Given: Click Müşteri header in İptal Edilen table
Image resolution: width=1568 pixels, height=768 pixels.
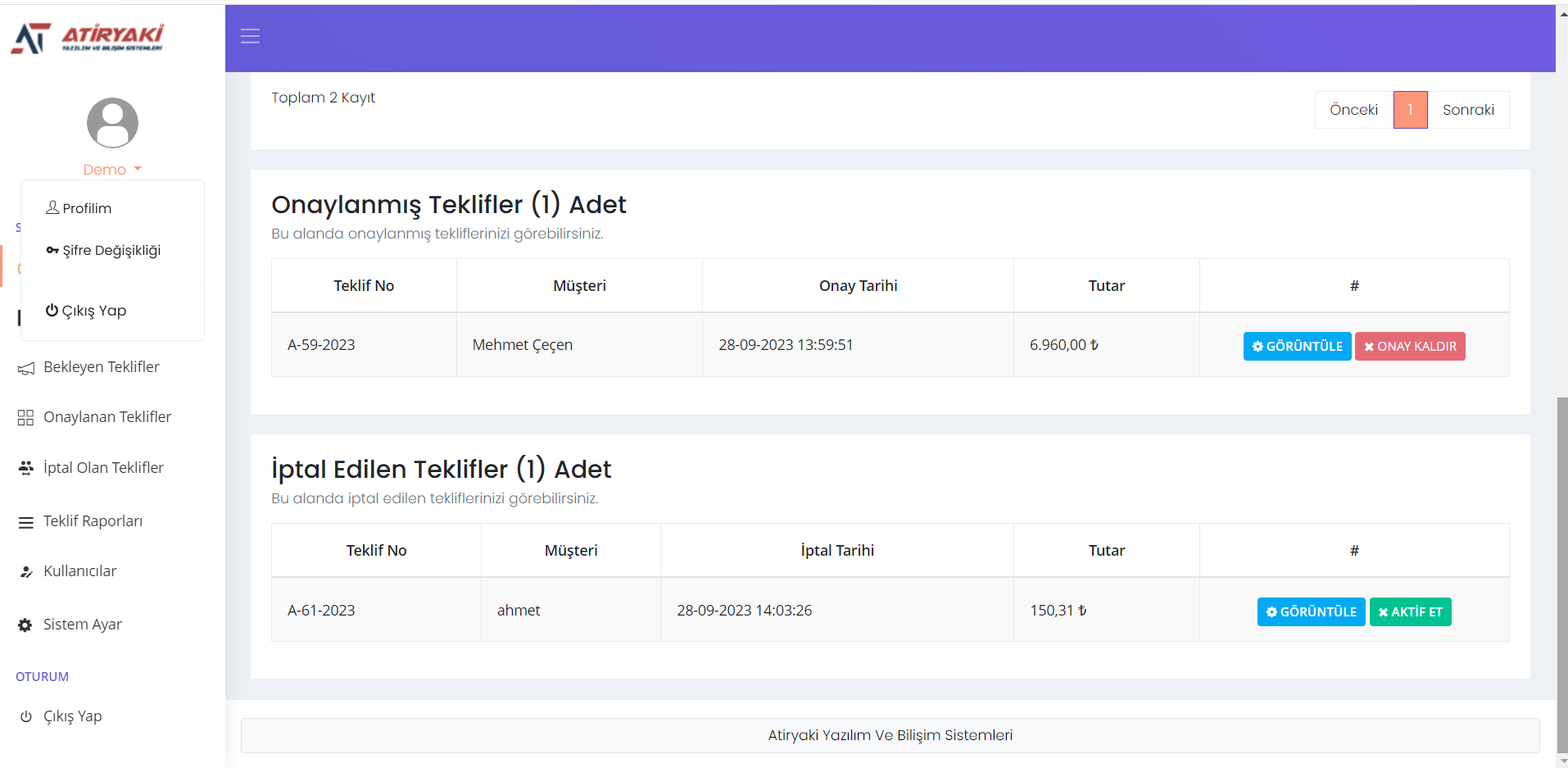Looking at the screenshot, I should (x=571, y=551).
